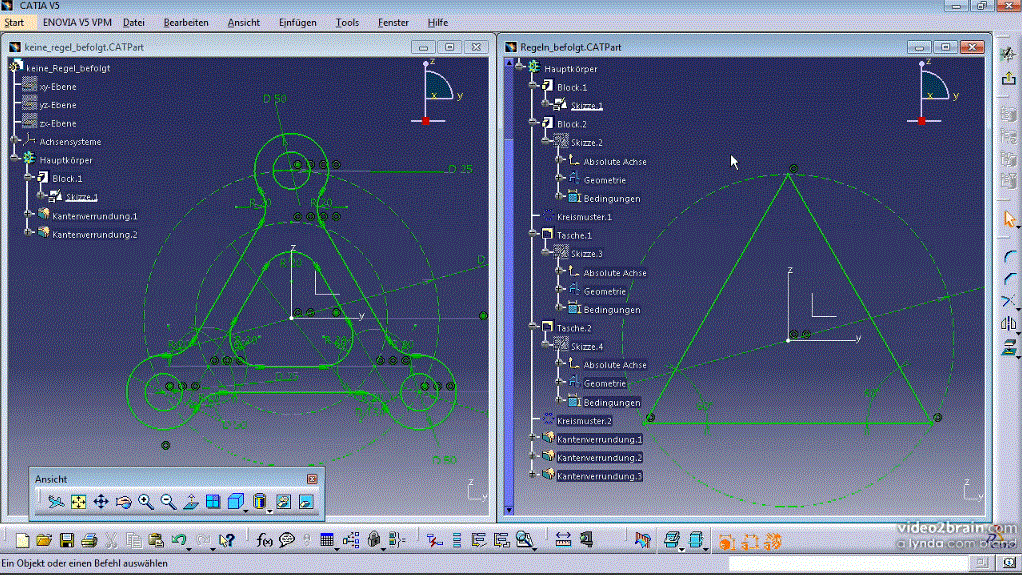Click the Swap visible space icon
The height and width of the screenshot is (575, 1022).
click(306, 502)
